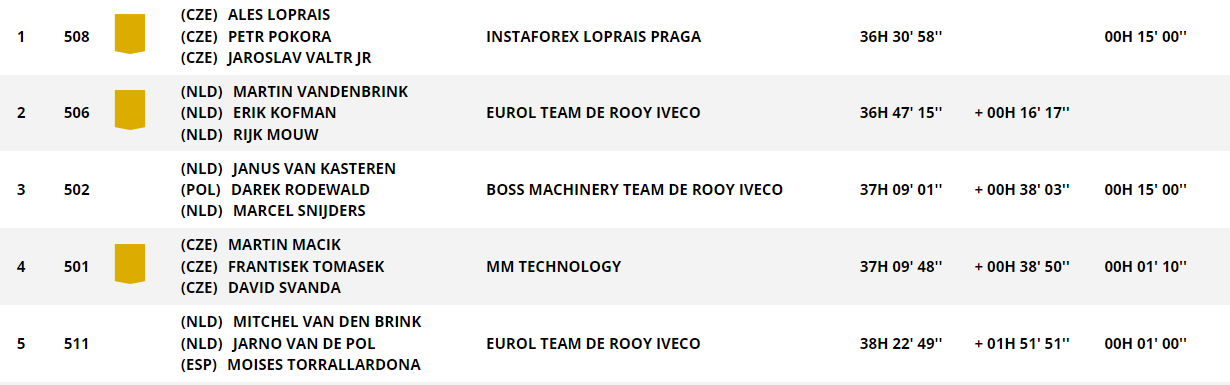Image resolution: width=1230 pixels, height=385 pixels.
Task: Click co-driver Moises Torrallardona
Action: 324,365
